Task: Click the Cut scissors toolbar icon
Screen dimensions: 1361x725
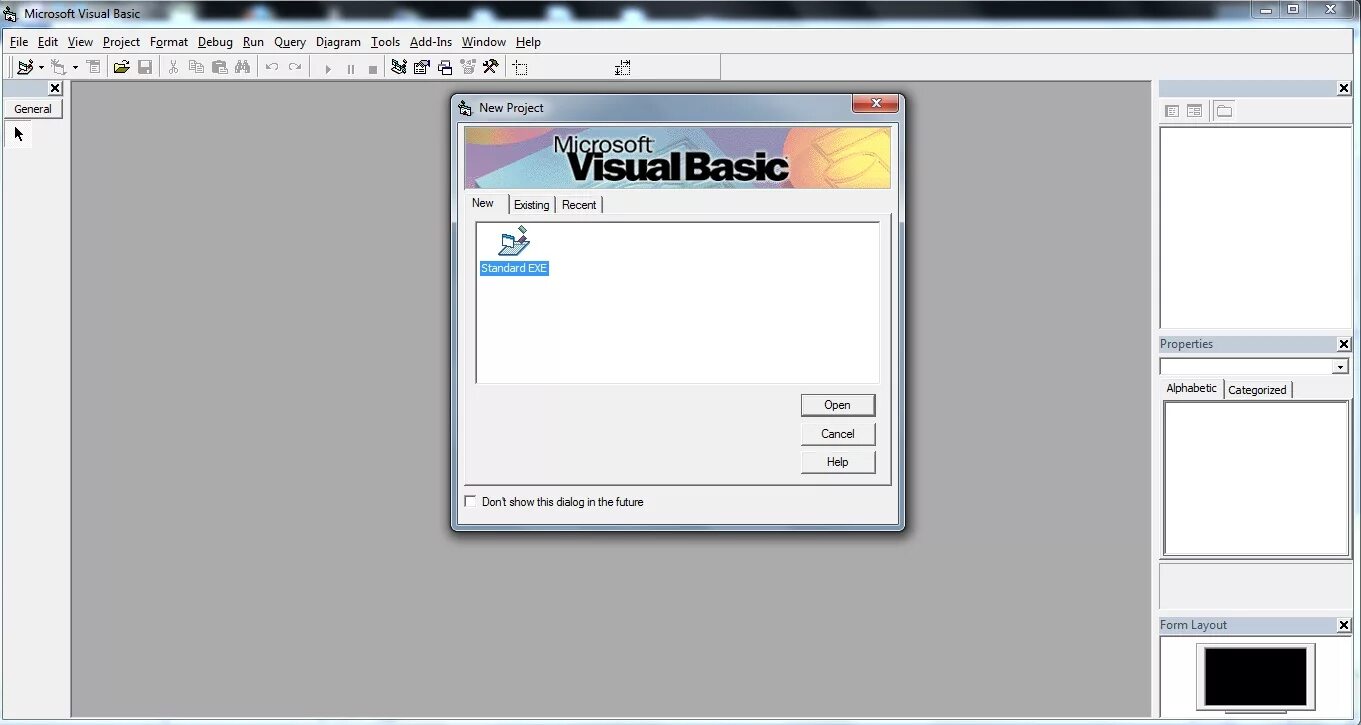Action: 173,67
